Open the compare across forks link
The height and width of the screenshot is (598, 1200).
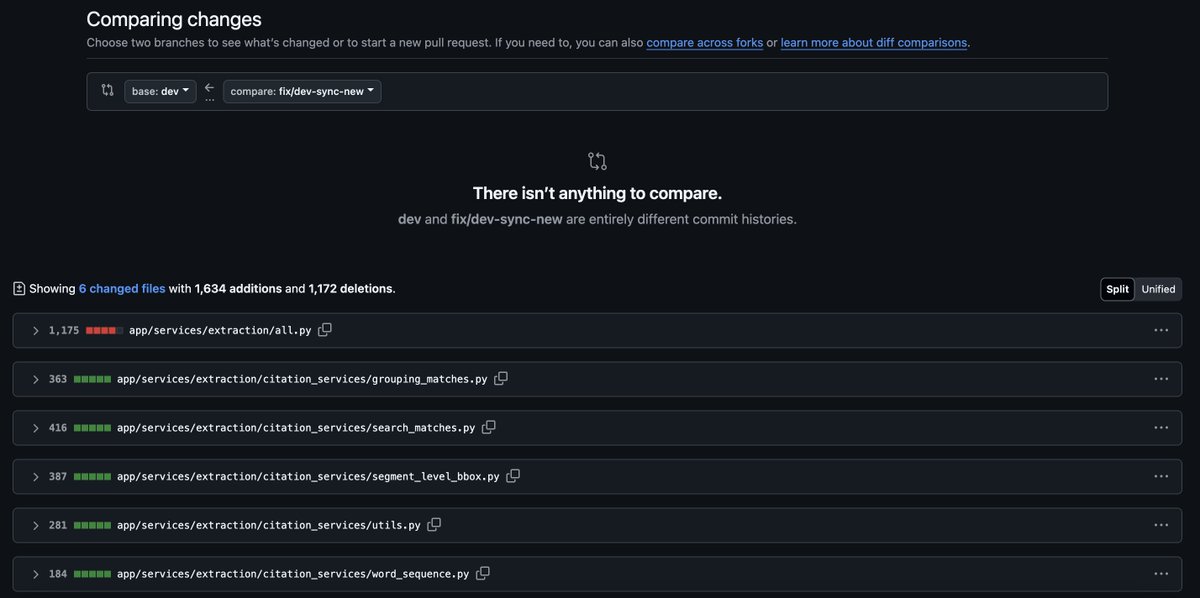click(x=705, y=43)
